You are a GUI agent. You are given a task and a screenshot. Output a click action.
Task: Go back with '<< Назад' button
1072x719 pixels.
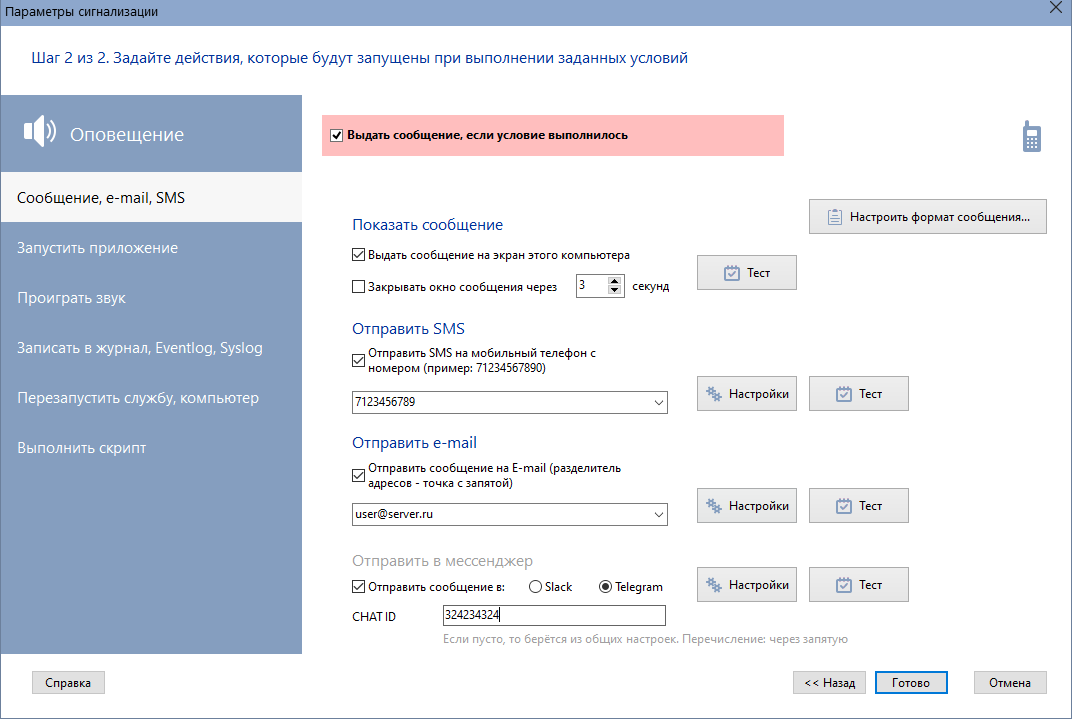point(829,683)
